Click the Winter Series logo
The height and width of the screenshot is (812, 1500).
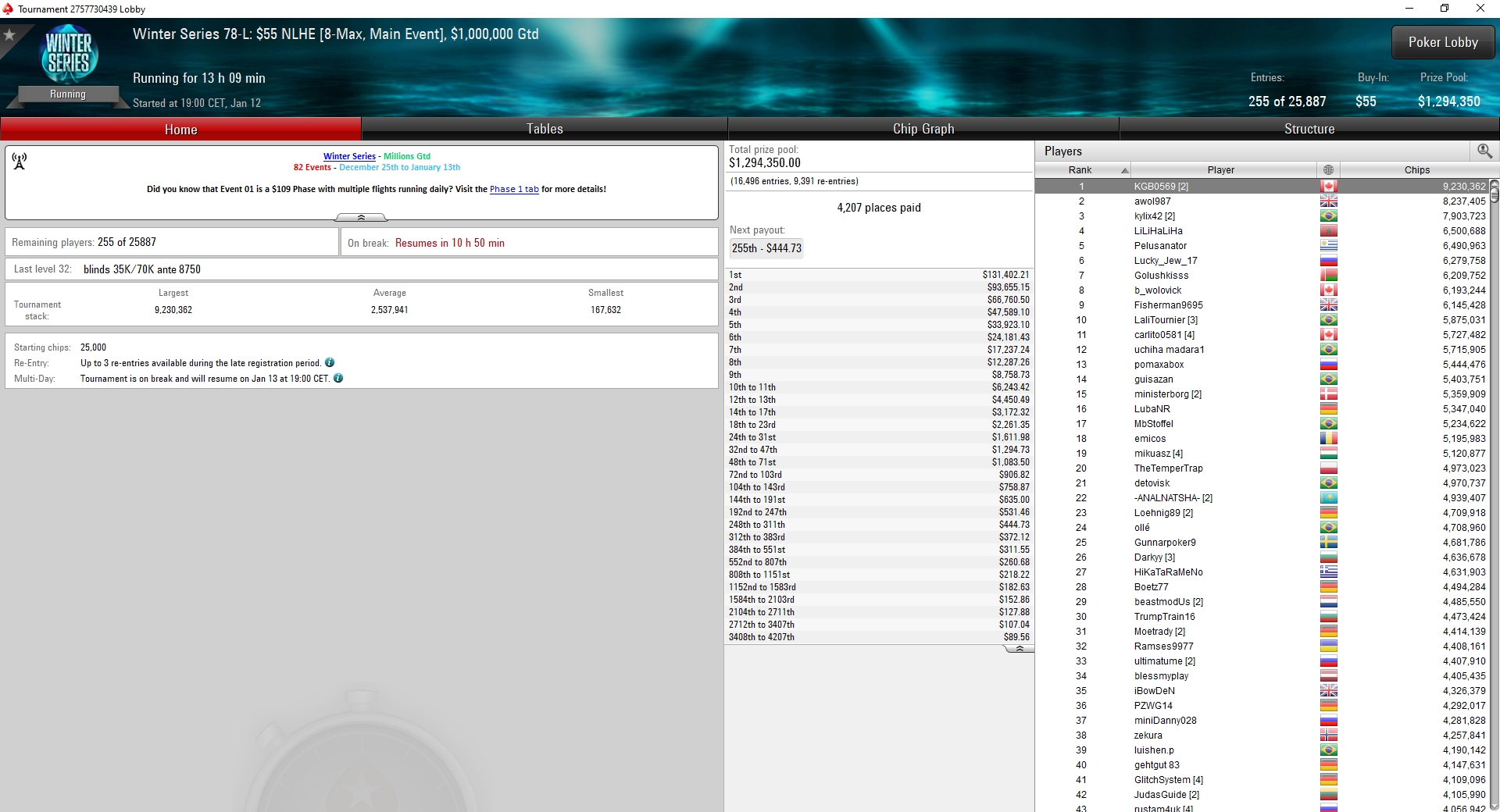(69, 54)
